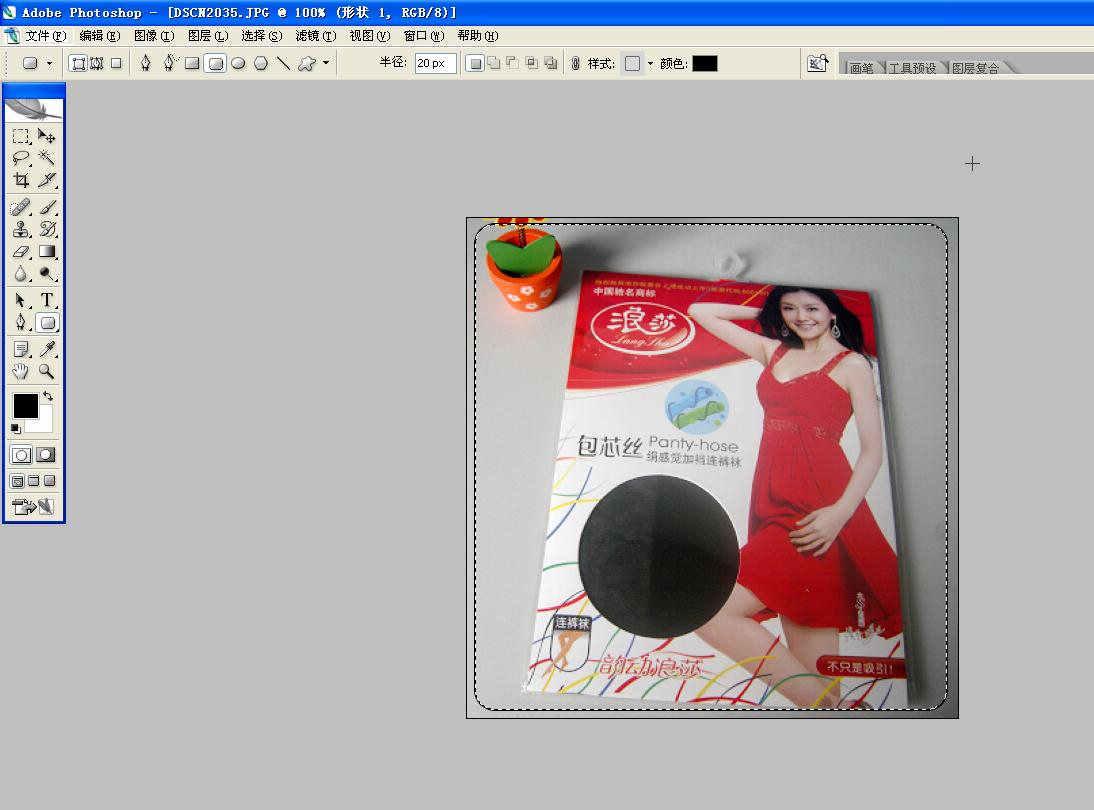Image resolution: width=1094 pixels, height=810 pixels.
Task: Select the Notes tool
Action: (21, 350)
